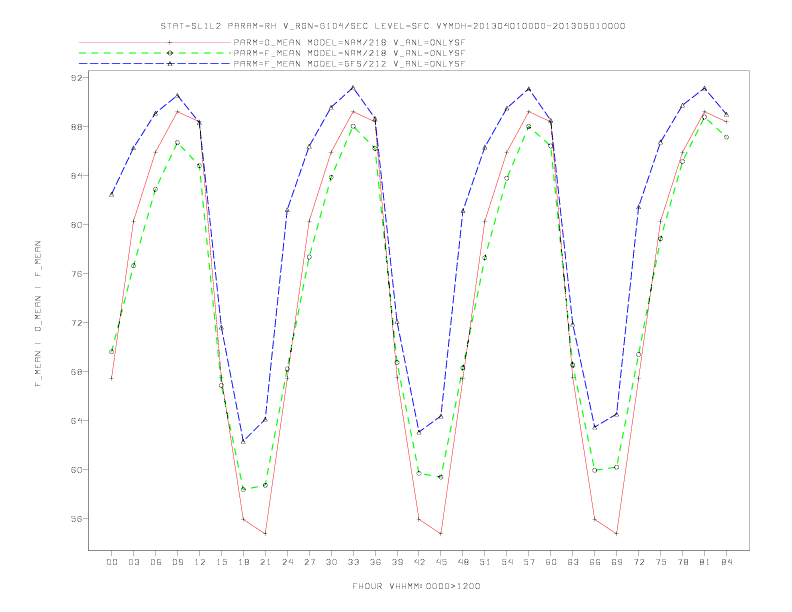Viewport: 792px width, 612px height.
Task: Click x-axis forecast hour label 63
Action: pos(573,562)
